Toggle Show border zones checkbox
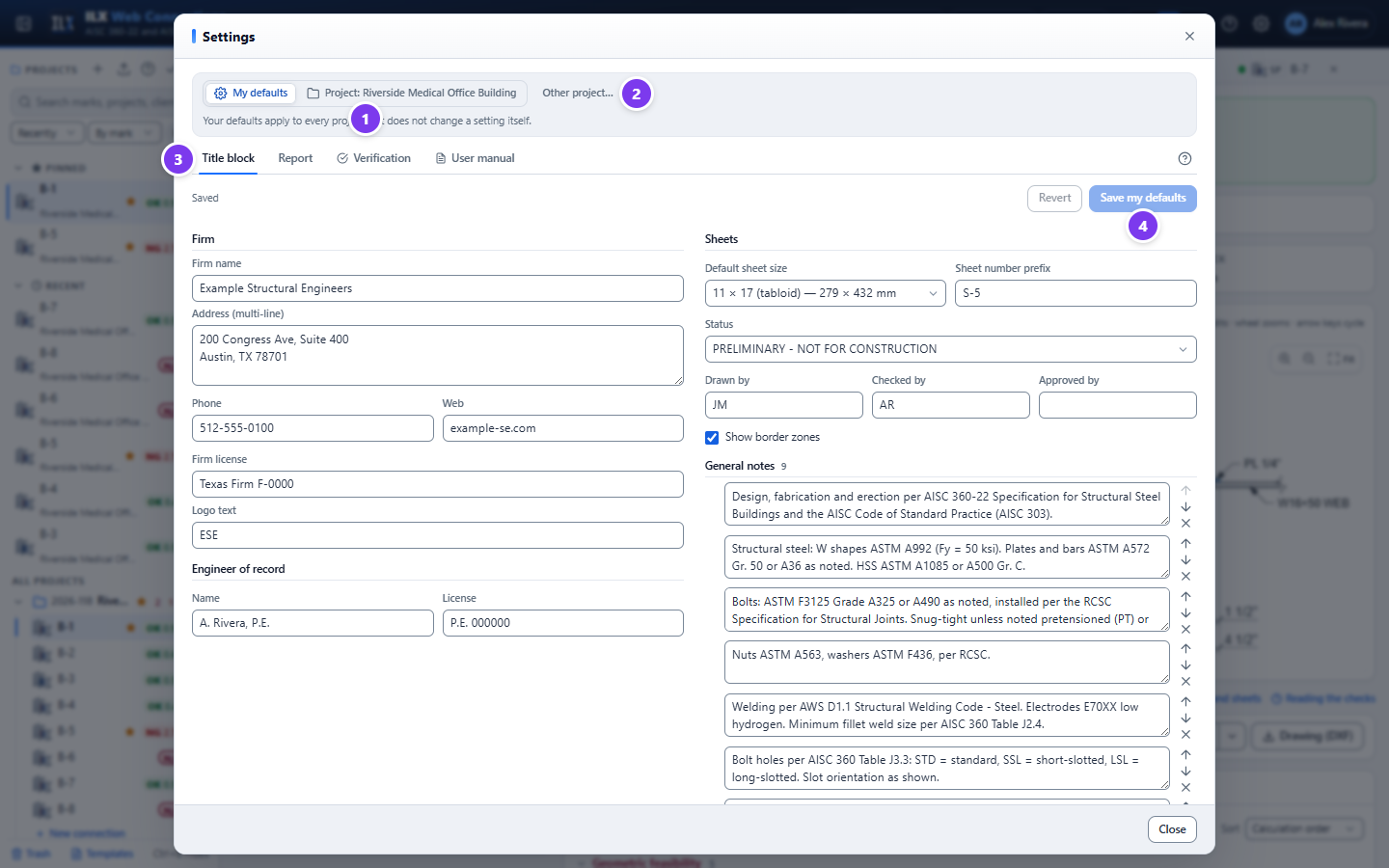 click(712, 438)
